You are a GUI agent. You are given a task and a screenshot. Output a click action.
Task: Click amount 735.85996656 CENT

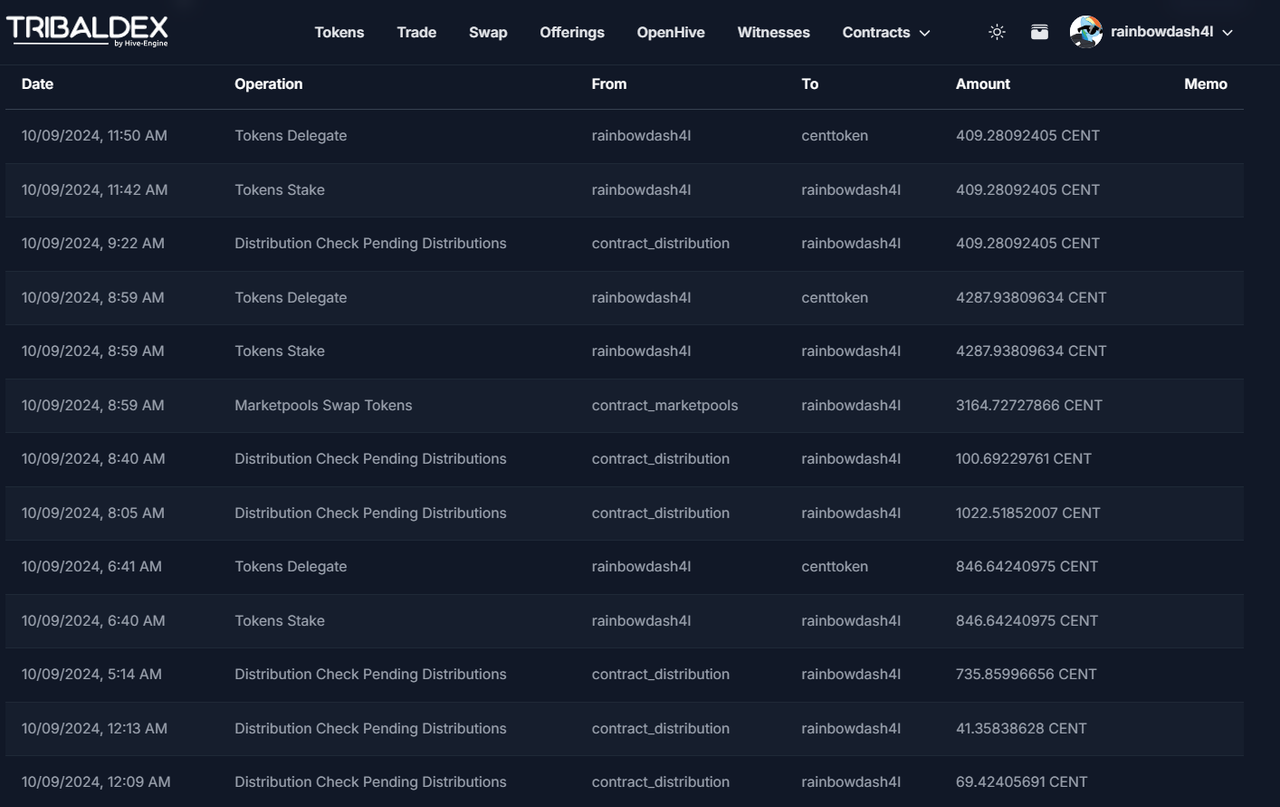1026,674
